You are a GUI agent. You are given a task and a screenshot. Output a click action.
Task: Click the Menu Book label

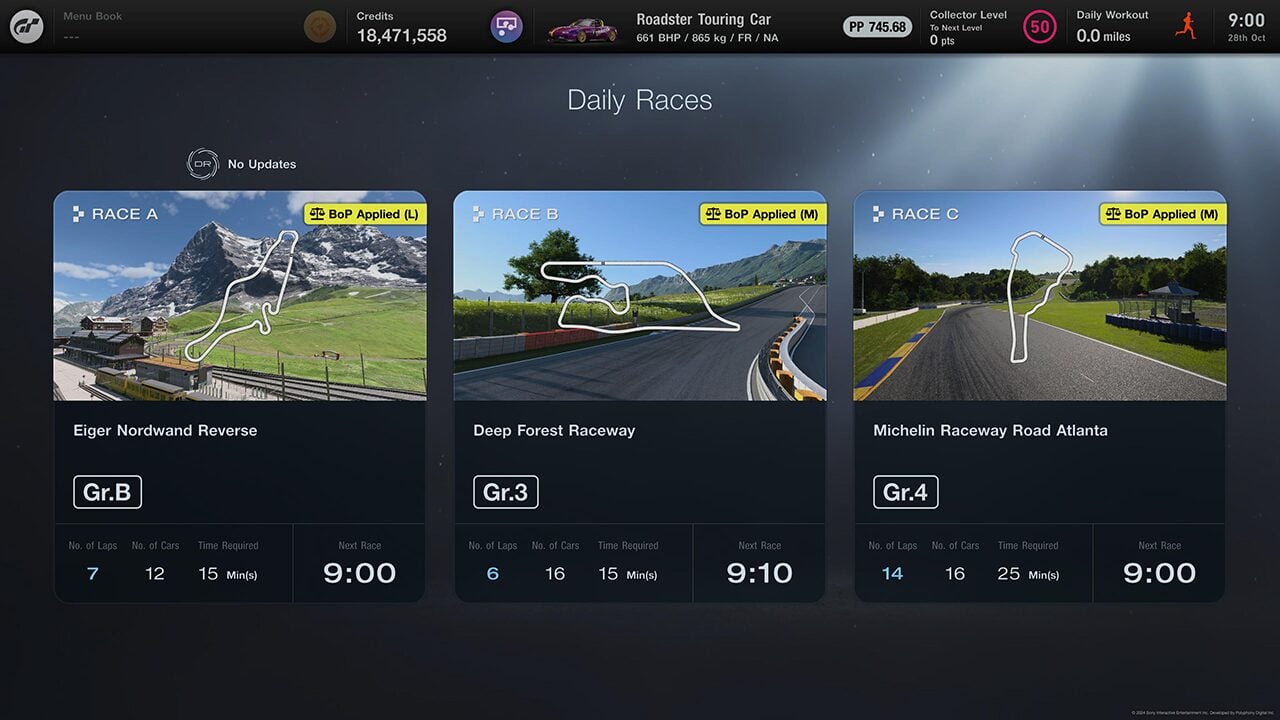click(93, 17)
